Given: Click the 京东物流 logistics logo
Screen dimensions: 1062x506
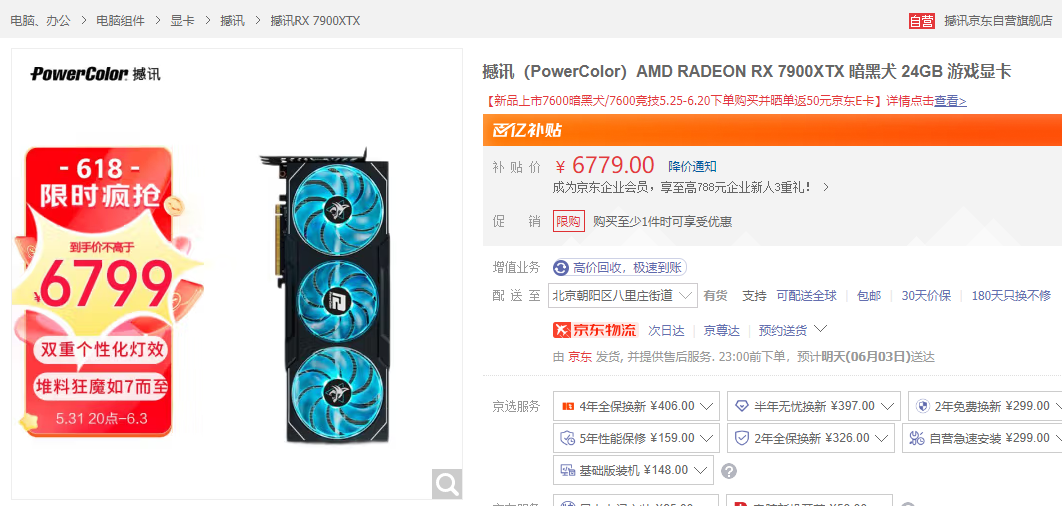Looking at the screenshot, I should (595, 330).
